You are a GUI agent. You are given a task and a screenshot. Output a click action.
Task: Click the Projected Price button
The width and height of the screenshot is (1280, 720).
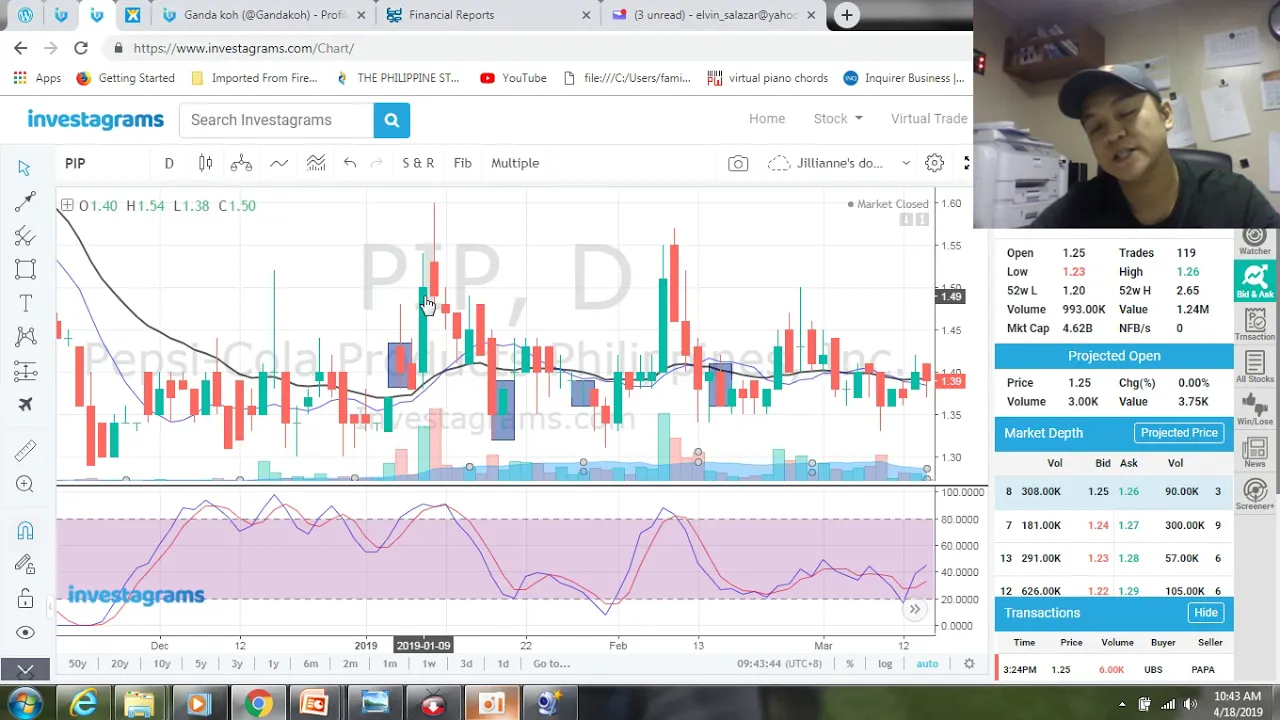tap(1179, 433)
